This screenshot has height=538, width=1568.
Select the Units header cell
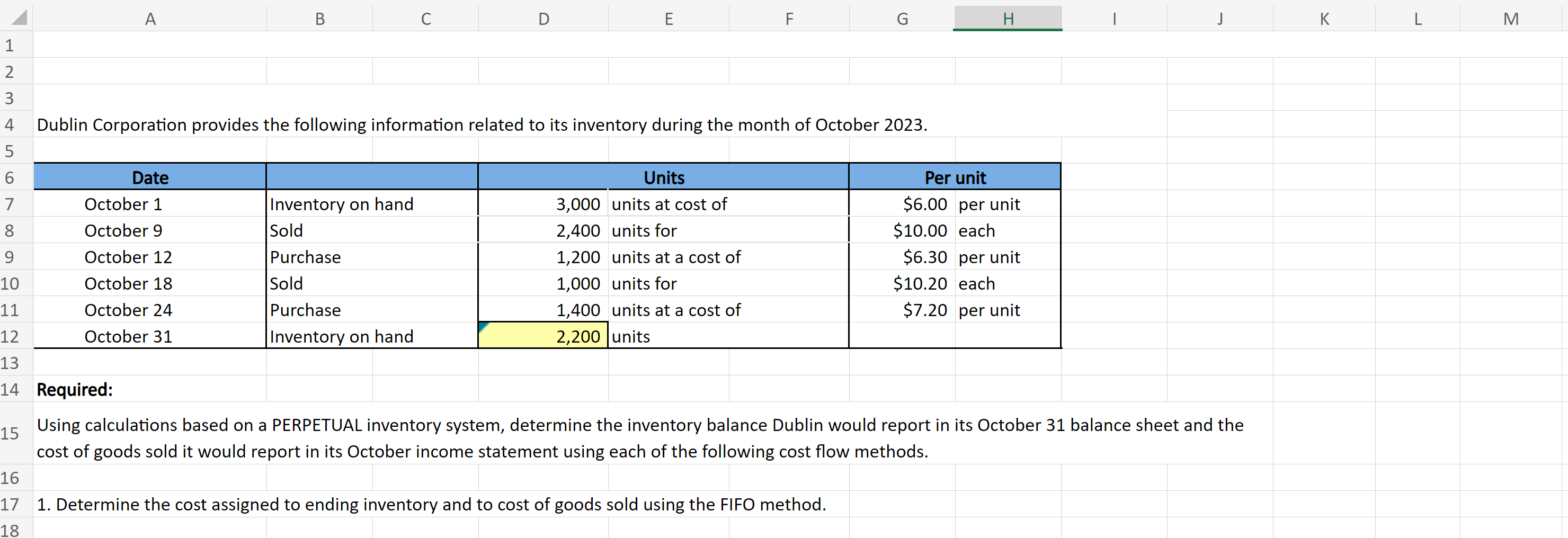pyautogui.click(x=663, y=177)
